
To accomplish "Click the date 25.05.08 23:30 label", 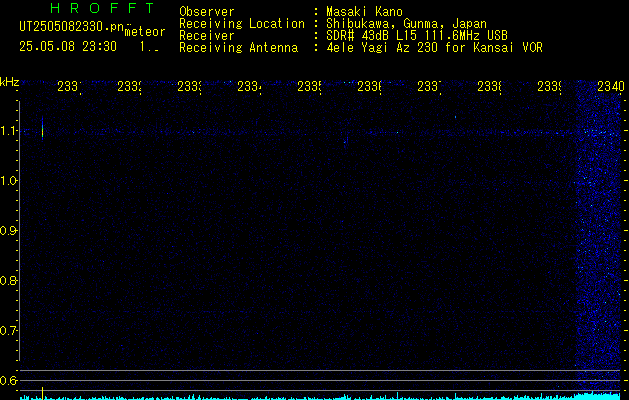I will (68, 47).
